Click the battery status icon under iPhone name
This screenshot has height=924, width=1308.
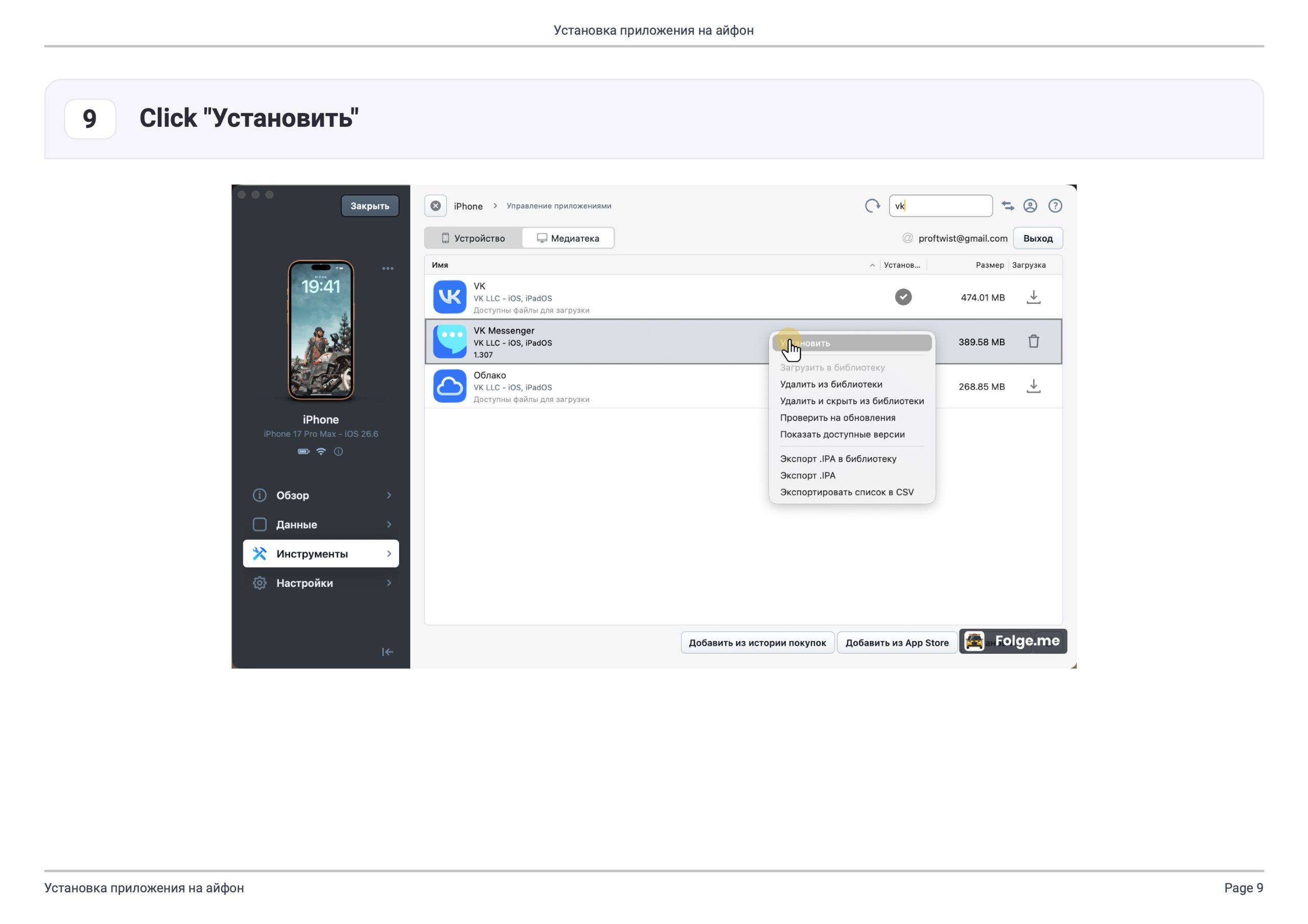(303, 451)
